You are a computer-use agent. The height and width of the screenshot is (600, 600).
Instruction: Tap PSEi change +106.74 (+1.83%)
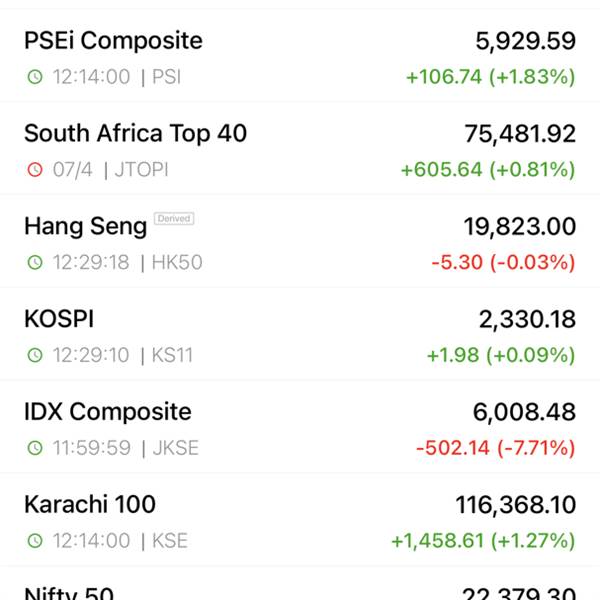491,77
